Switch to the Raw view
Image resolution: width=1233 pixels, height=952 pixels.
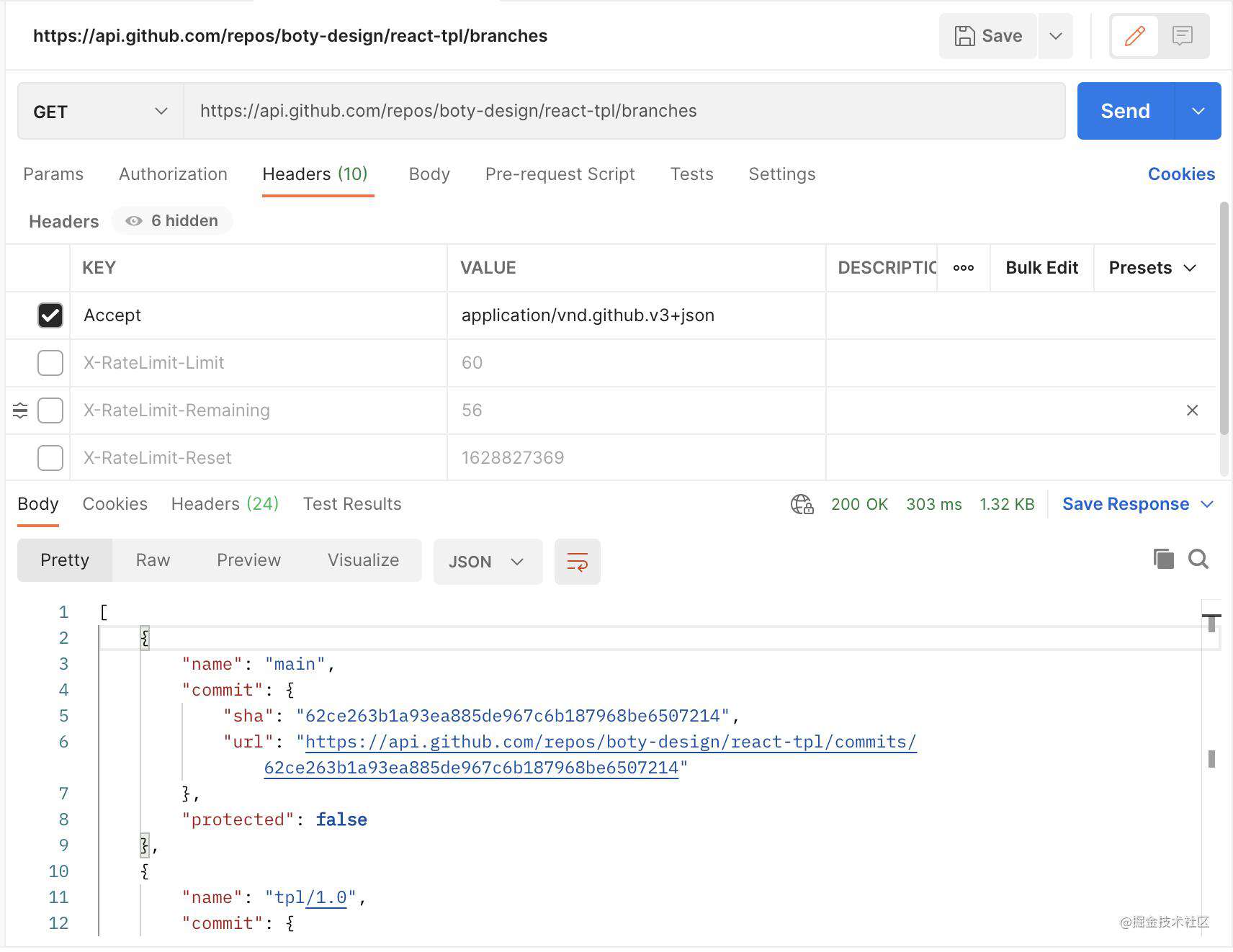coord(153,560)
